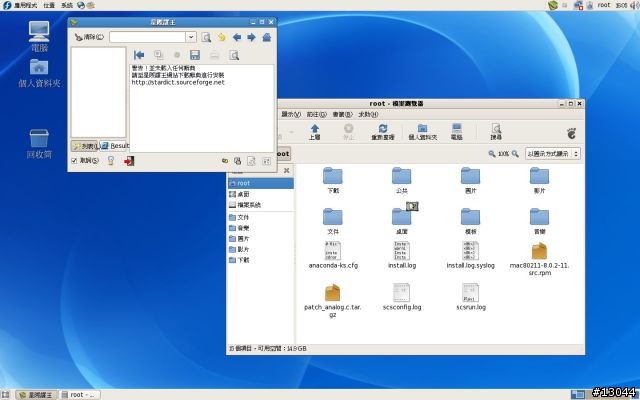Click the Reload (重新整理) button in the file browser toolbar
Viewport: 640px width, 400px height.
382,132
